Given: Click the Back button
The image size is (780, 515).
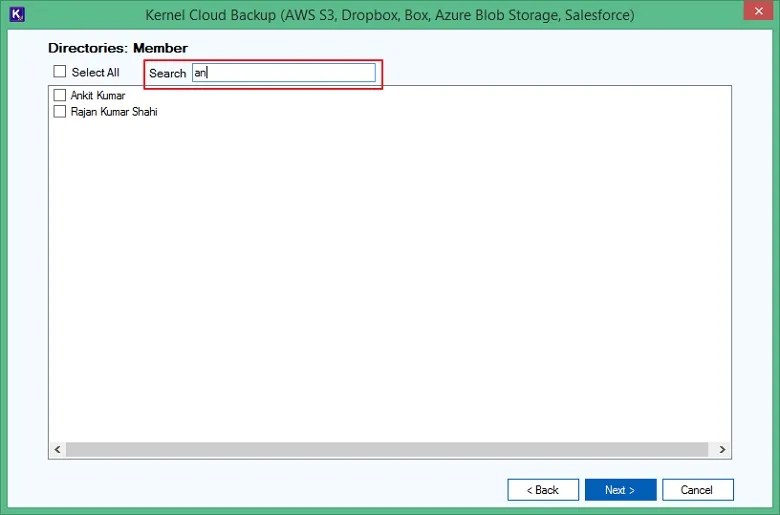Looking at the screenshot, I should coord(543,490).
